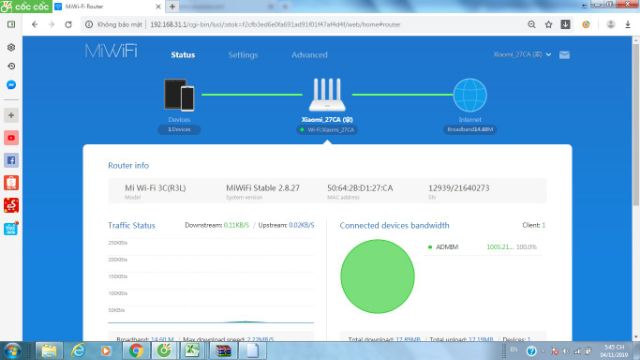This screenshot has height=360, width=640.
Task: Add a sidebar shortcut with plus icon
Action: (x=11, y=116)
